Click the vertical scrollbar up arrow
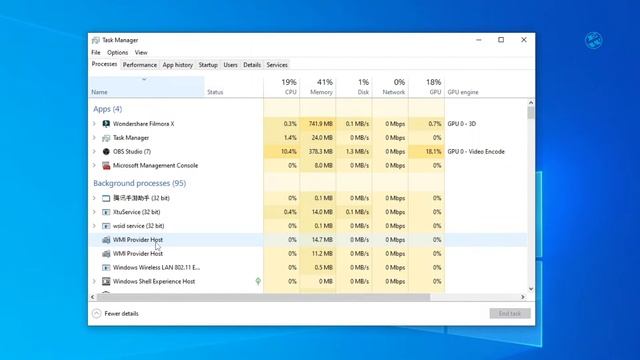Viewport: 640px width, 360px height. pos(531,102)
